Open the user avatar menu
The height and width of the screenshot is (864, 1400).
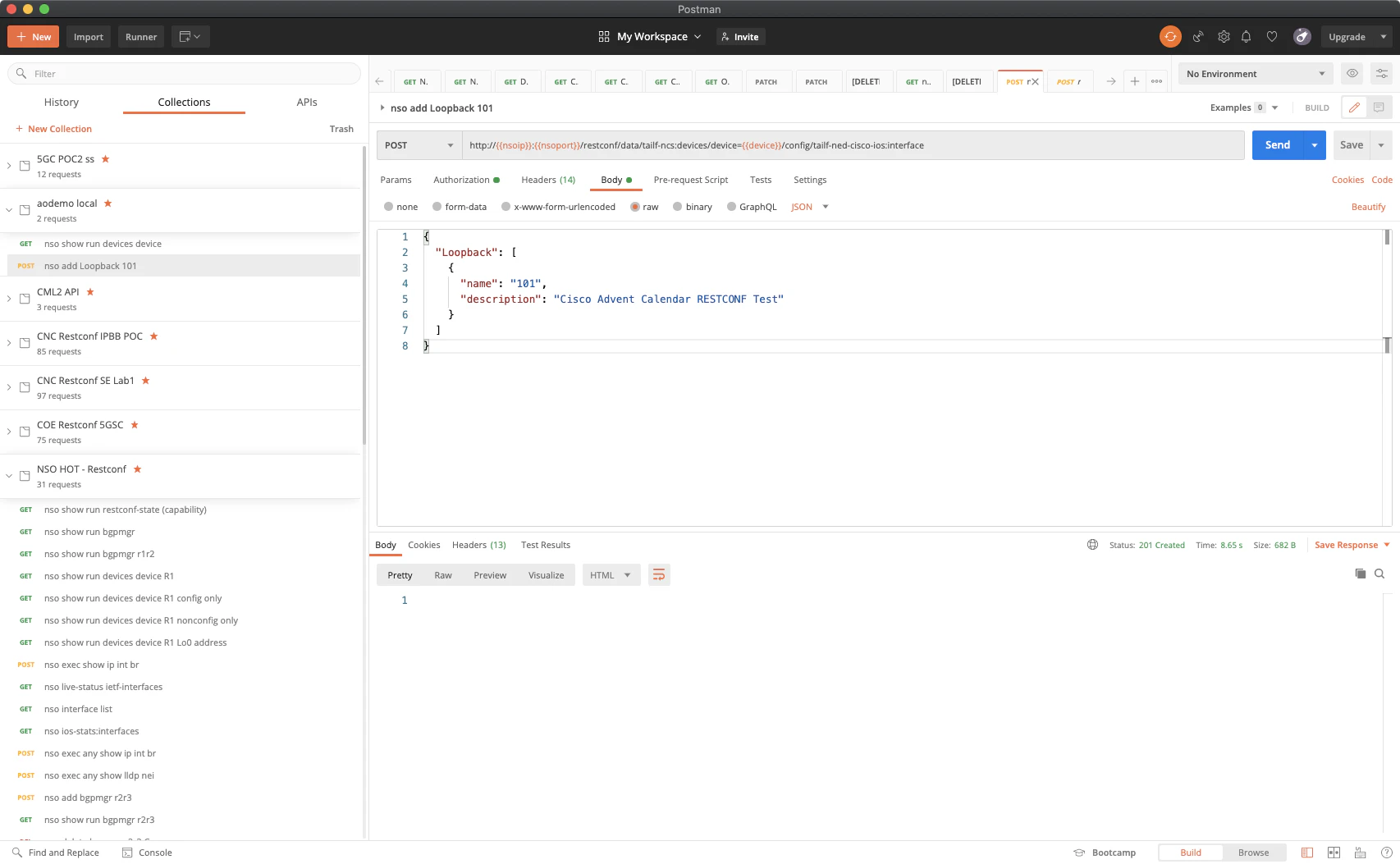pyautogui.click(x=1302, y=37)
